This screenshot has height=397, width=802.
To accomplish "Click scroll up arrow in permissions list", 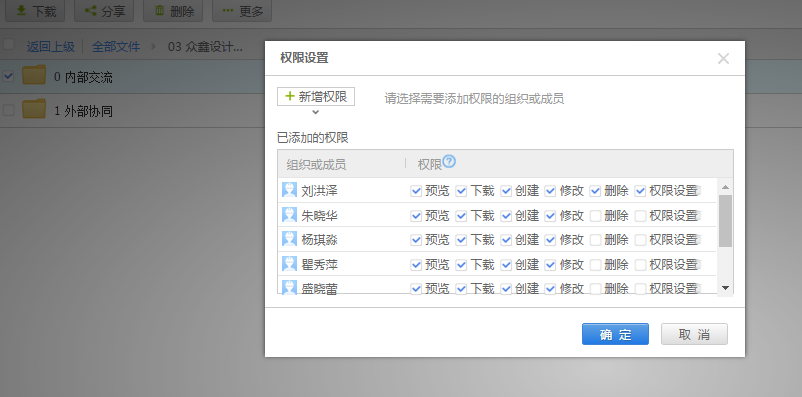I will point(725,187).
